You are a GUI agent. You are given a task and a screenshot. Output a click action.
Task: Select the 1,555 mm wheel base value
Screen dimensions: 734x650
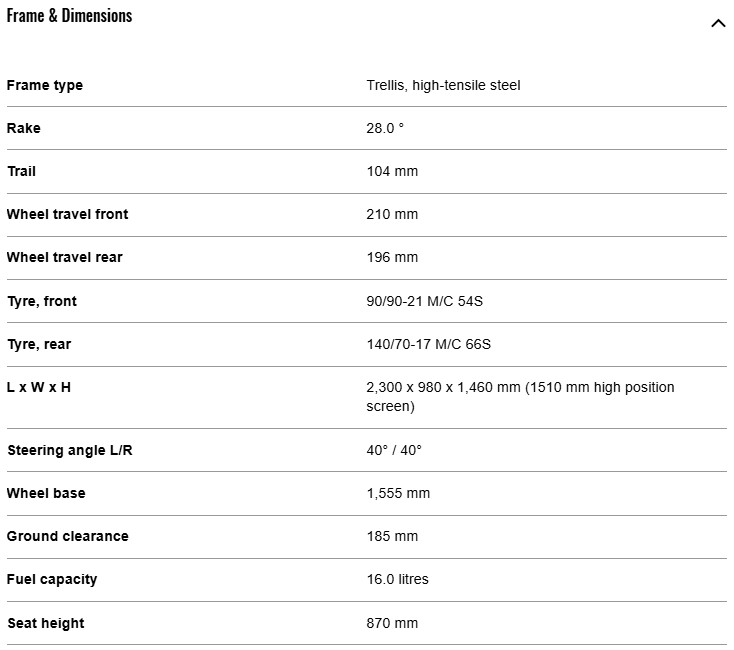[398, 493]
